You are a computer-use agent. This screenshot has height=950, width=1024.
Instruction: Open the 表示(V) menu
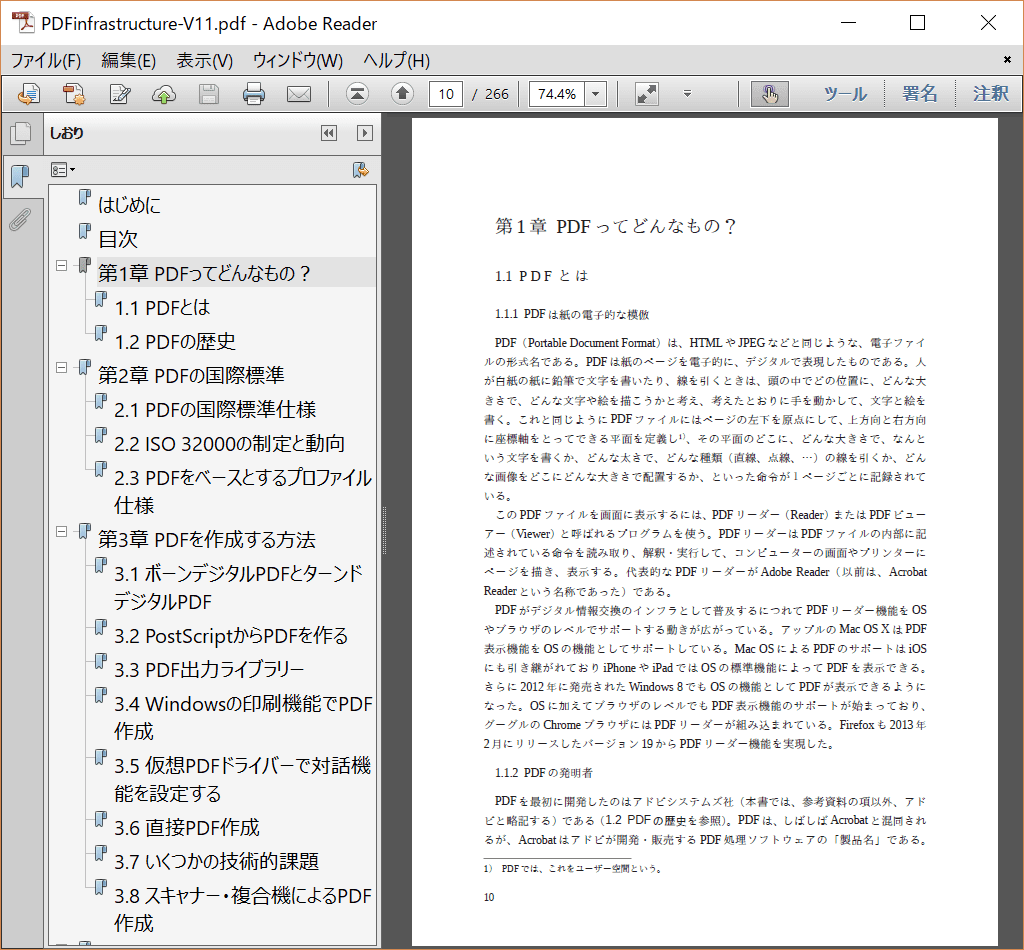[x=204, y=60]
